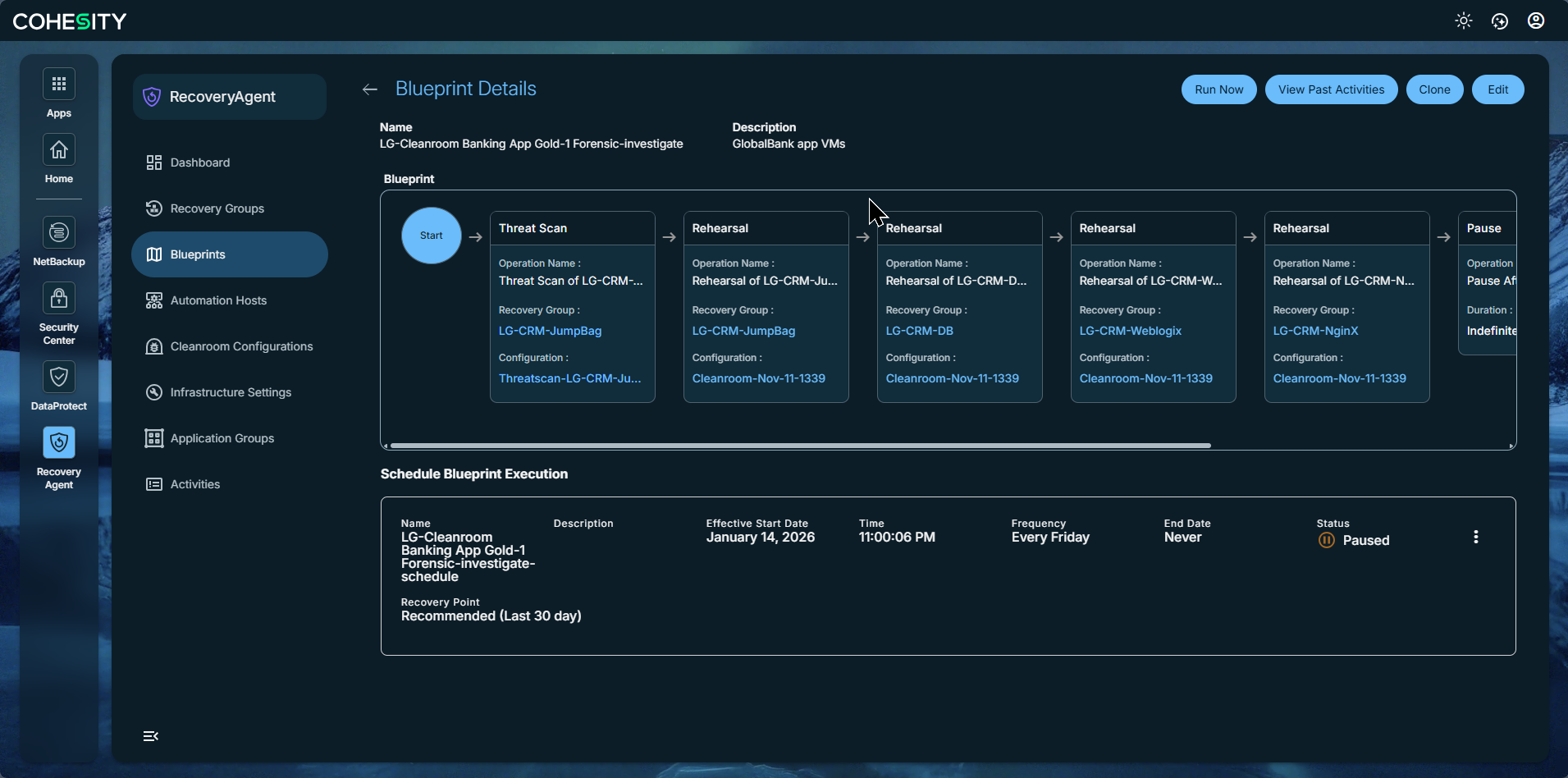Open LG-CRM-DB recovery group link
The width and height of the screenshot is (1568, 778).
(x=919, y=331)
